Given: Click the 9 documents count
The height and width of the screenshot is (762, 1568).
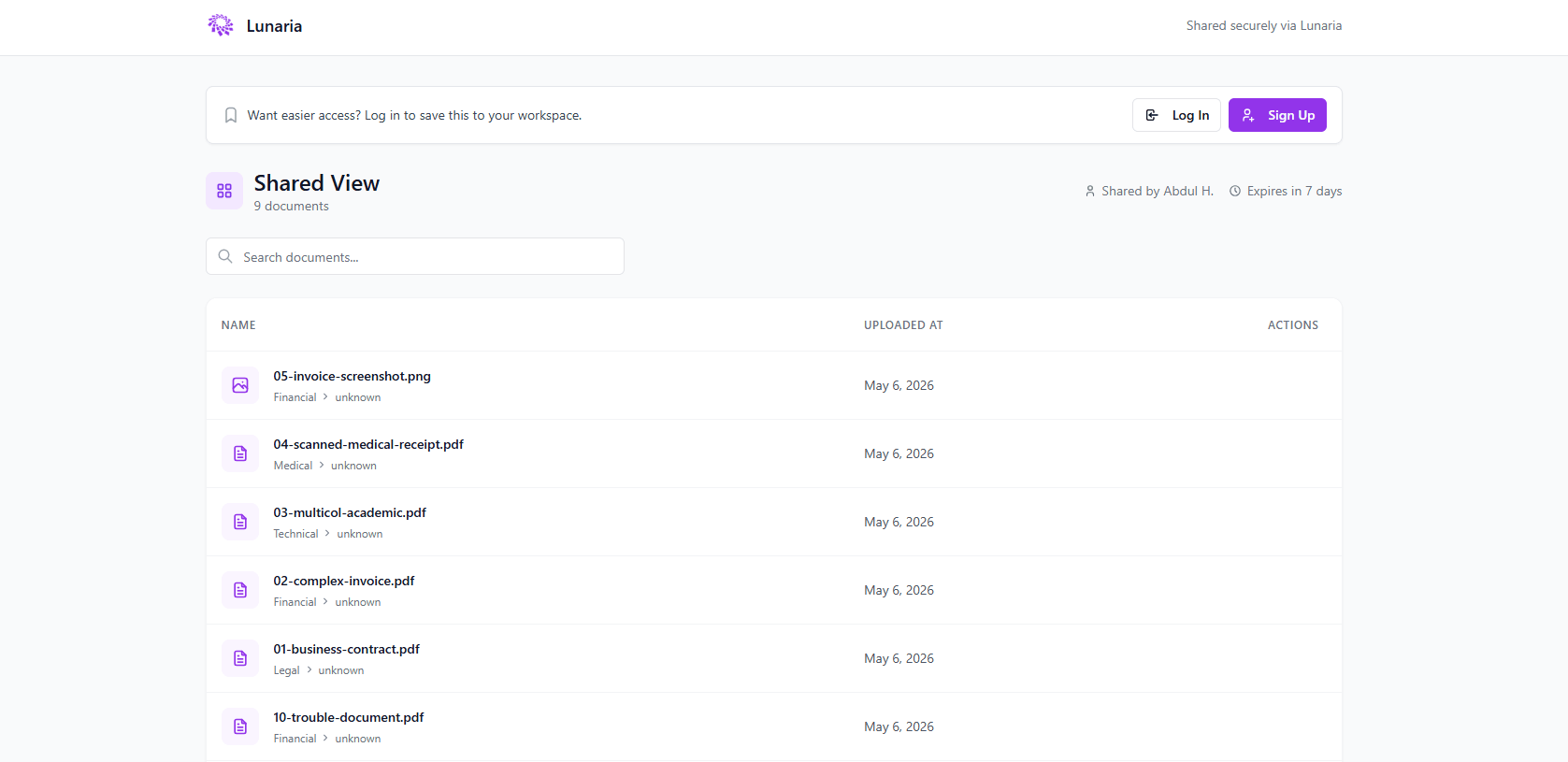Looking at the screenshot, I should (x=292, y=206).
